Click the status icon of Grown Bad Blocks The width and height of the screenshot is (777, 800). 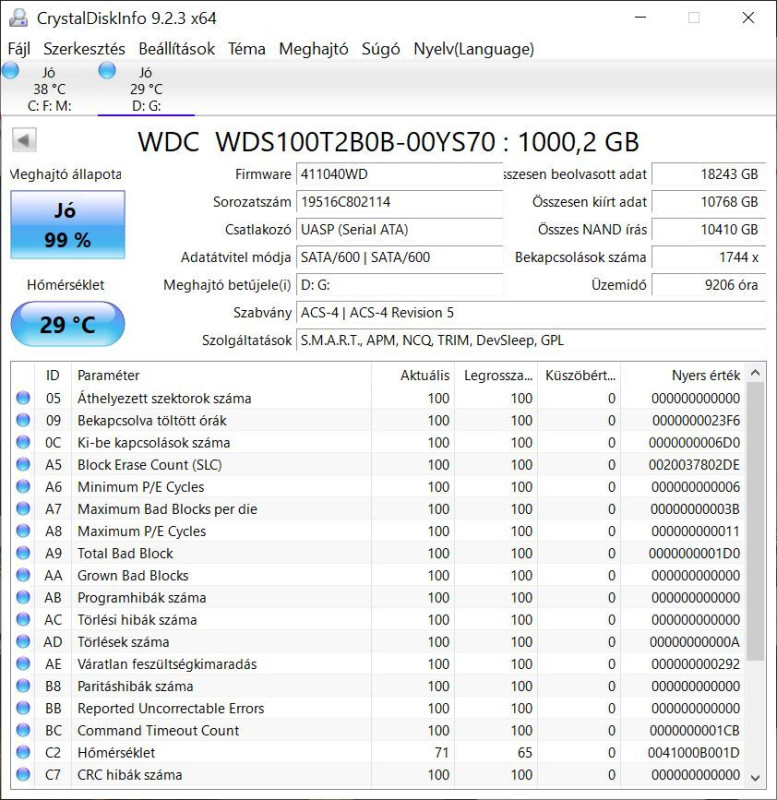[x=23, y=575]
